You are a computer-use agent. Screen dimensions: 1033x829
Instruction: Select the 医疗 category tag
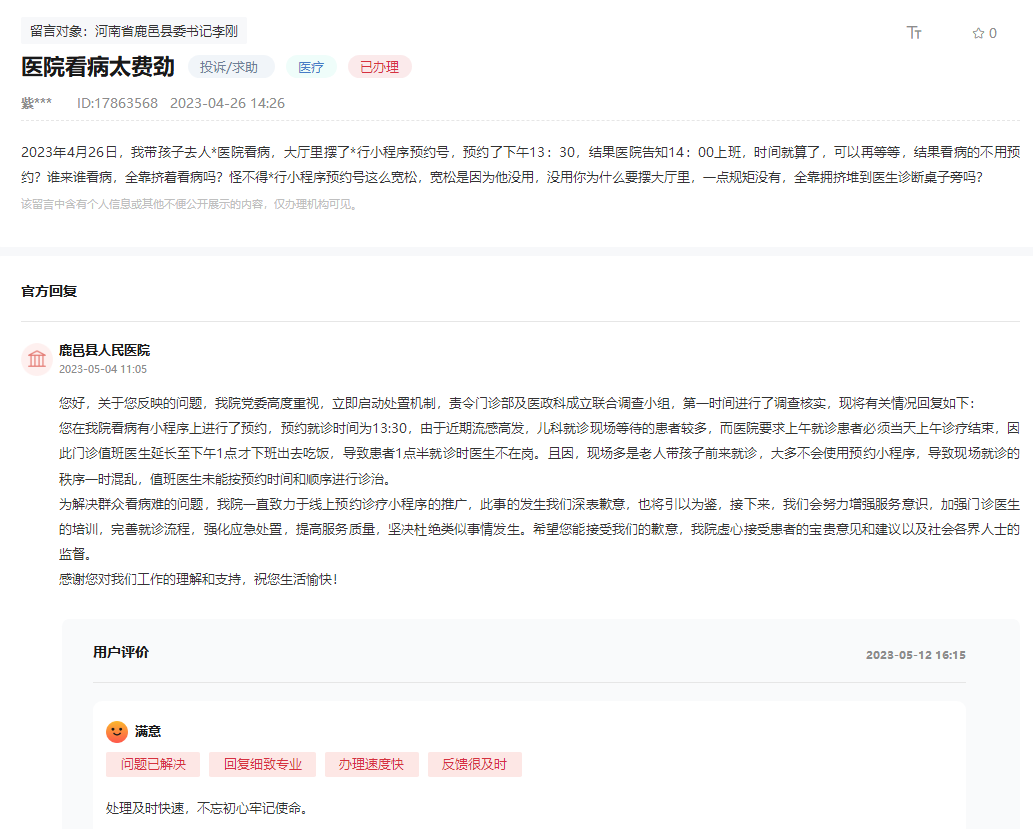(x=311, y=67)
